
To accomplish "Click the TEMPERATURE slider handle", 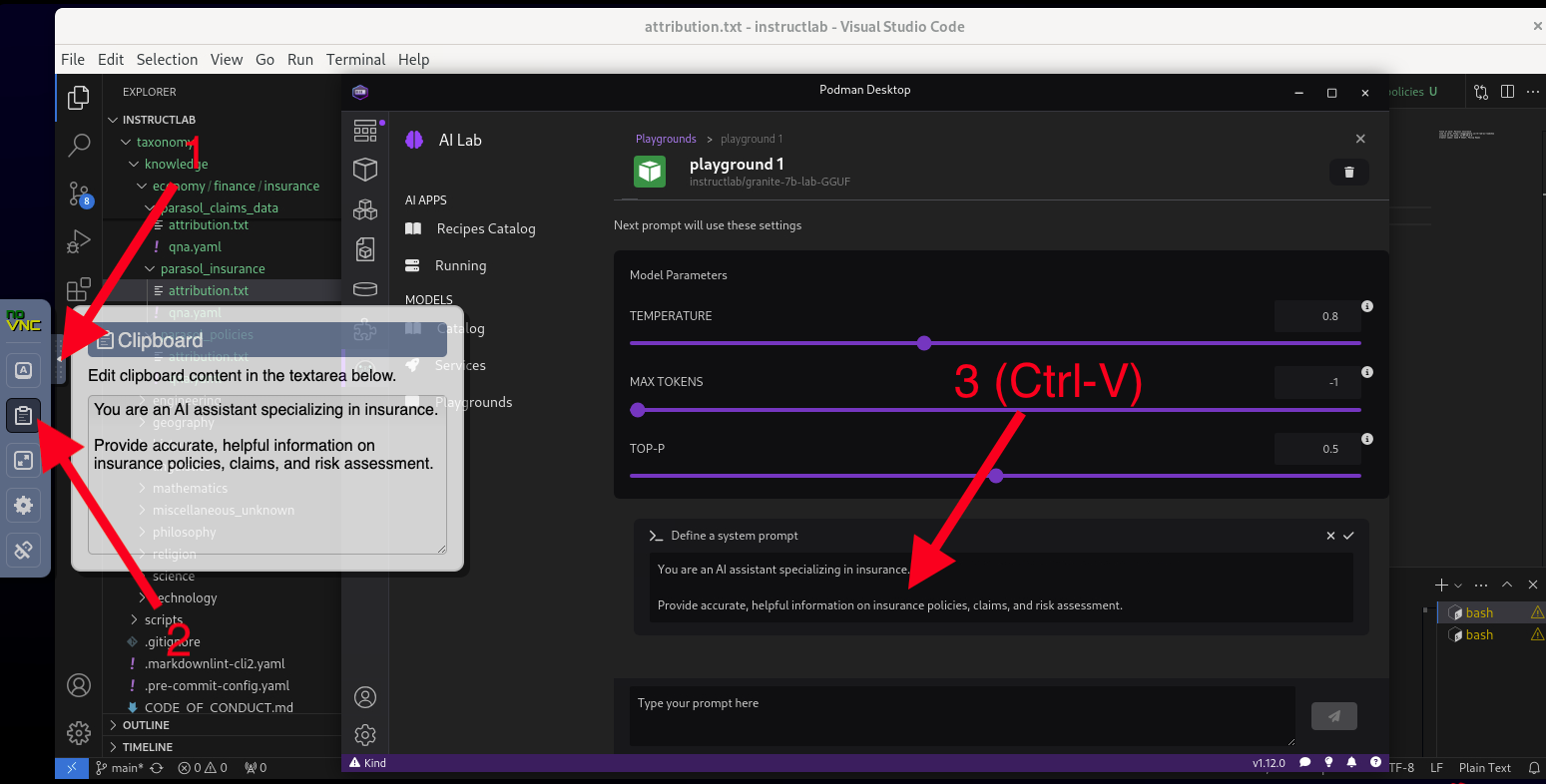I will click(x=924, y=343).
